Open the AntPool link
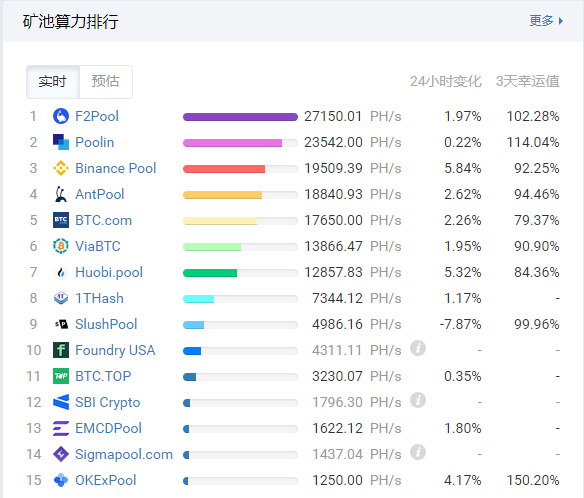The width and height of the screenshot is (584, 498). pos(99,194)
